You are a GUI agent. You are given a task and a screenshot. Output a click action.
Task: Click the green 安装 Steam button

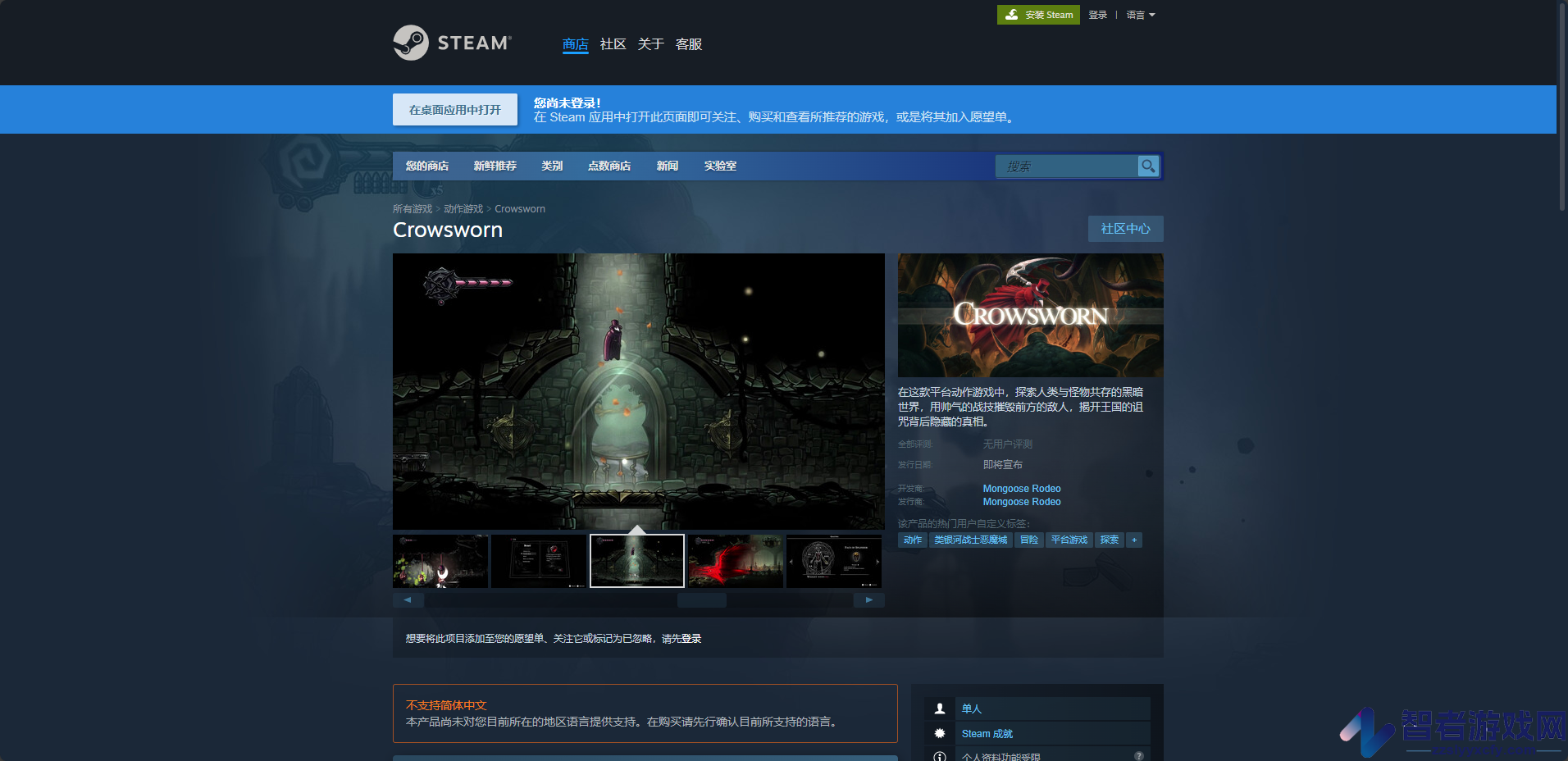[x=1038, y=15]
